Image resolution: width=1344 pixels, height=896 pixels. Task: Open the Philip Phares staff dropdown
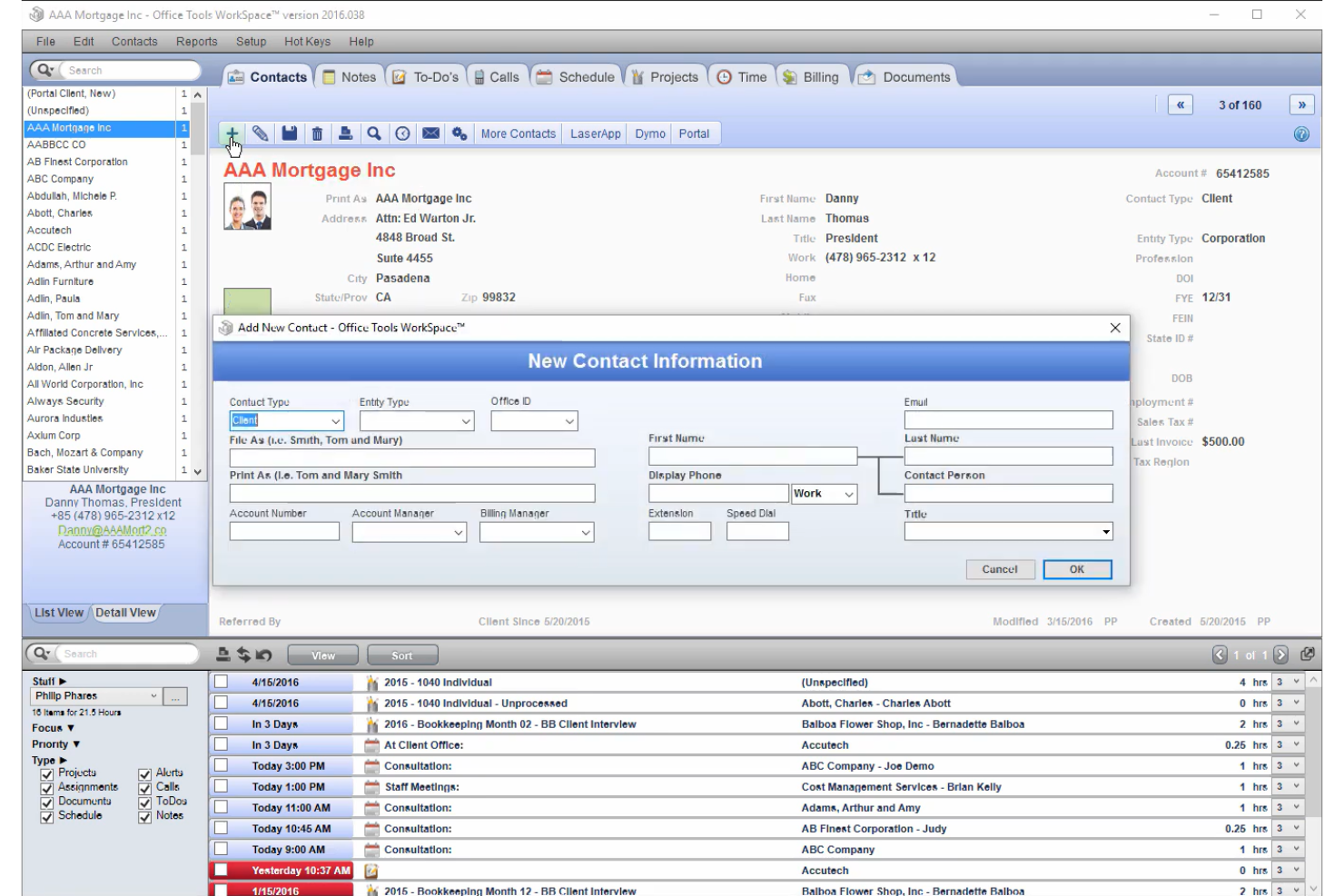click(153, 696)
